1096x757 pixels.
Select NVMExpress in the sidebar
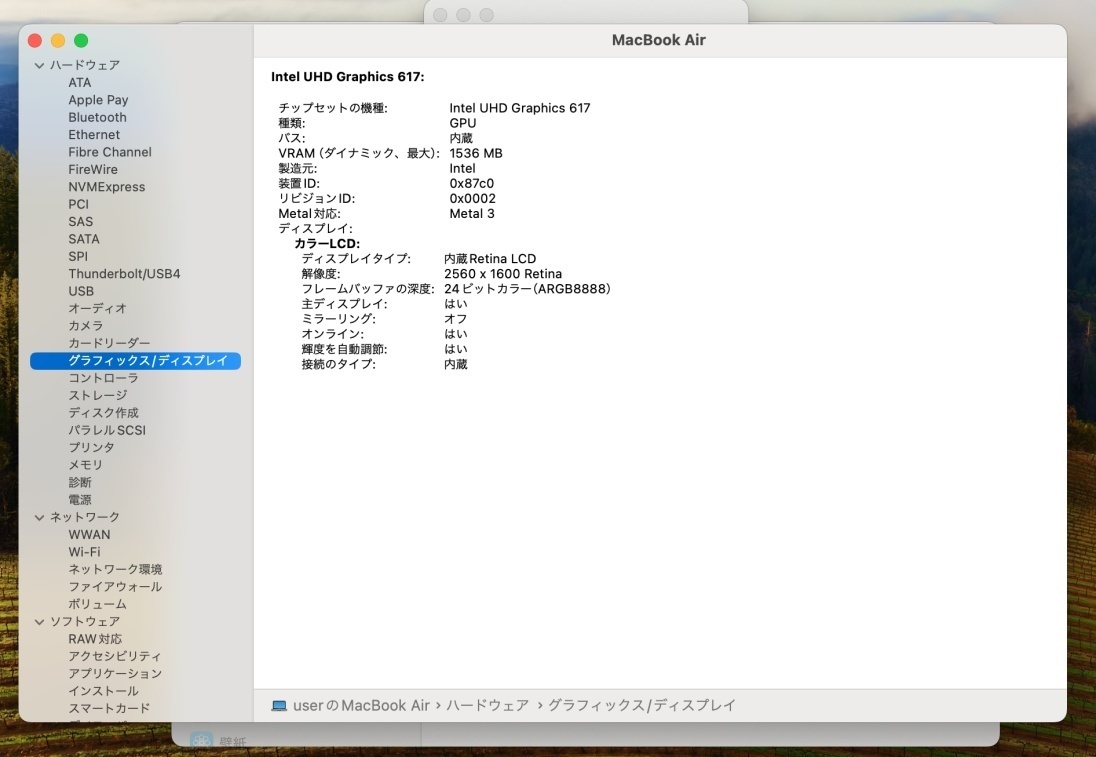pos(107,187)
